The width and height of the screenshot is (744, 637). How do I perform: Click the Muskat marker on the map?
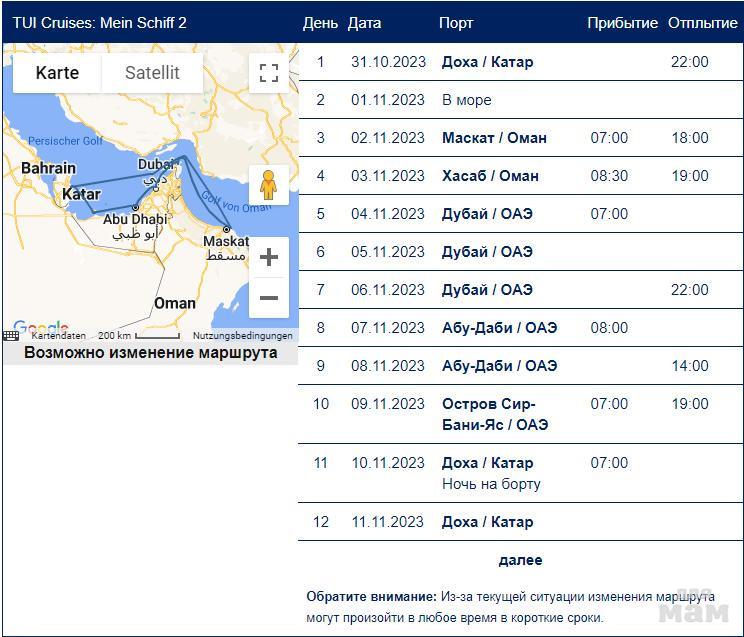pyautogui.click(x=227, y=229)
